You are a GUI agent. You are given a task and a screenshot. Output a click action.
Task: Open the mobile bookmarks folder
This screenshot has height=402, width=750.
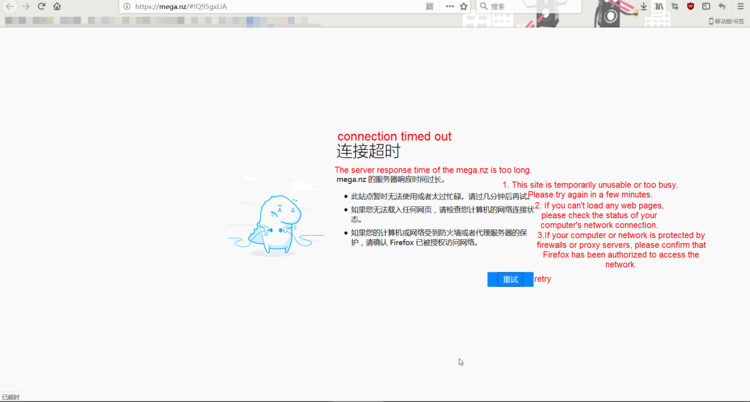(x=727, y=21)
